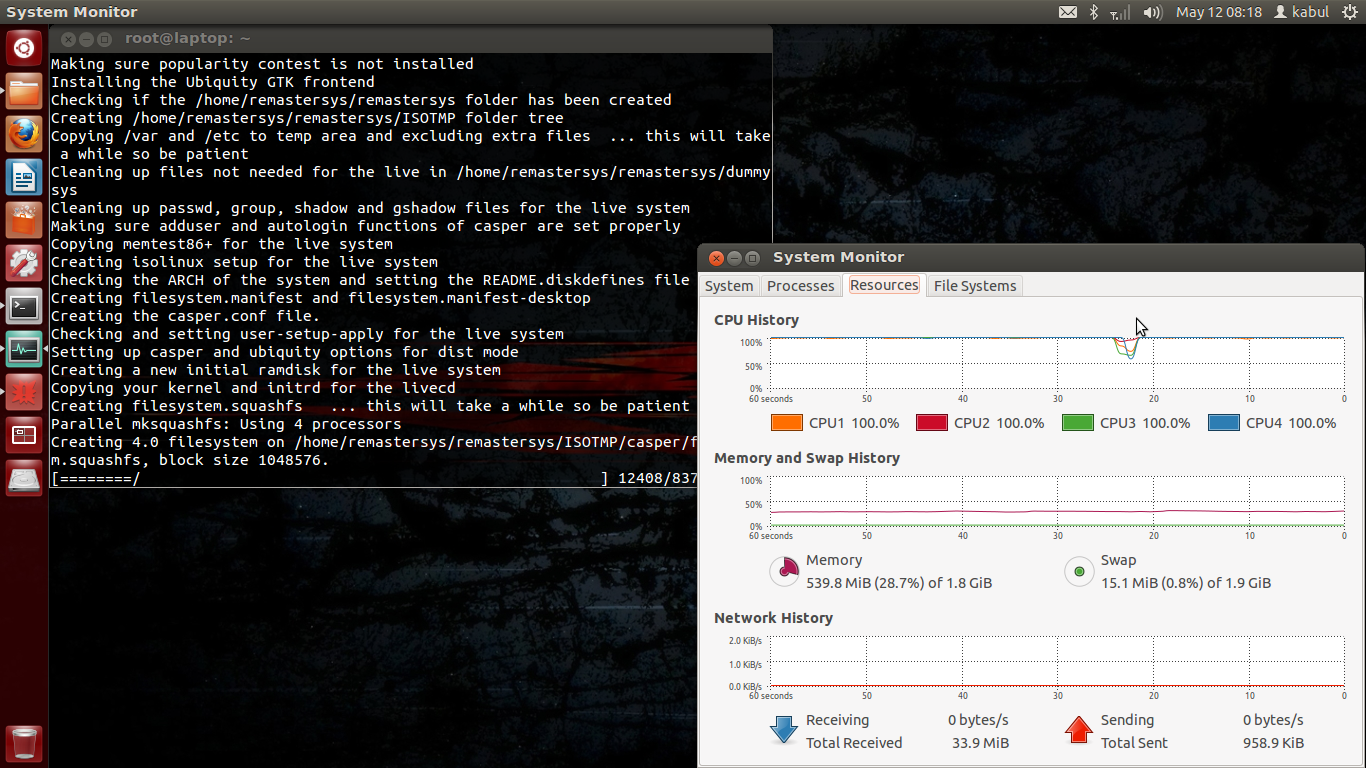
Task: Open the hard drive launcher icon
Action: tap(24, 479)
